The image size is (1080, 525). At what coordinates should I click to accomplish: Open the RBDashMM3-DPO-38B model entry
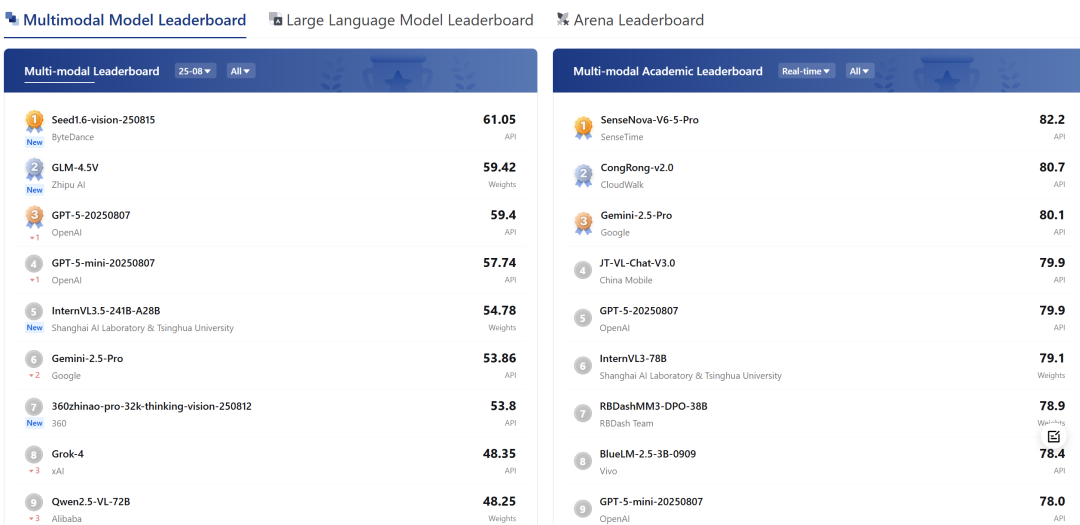[x=653, y=406]
